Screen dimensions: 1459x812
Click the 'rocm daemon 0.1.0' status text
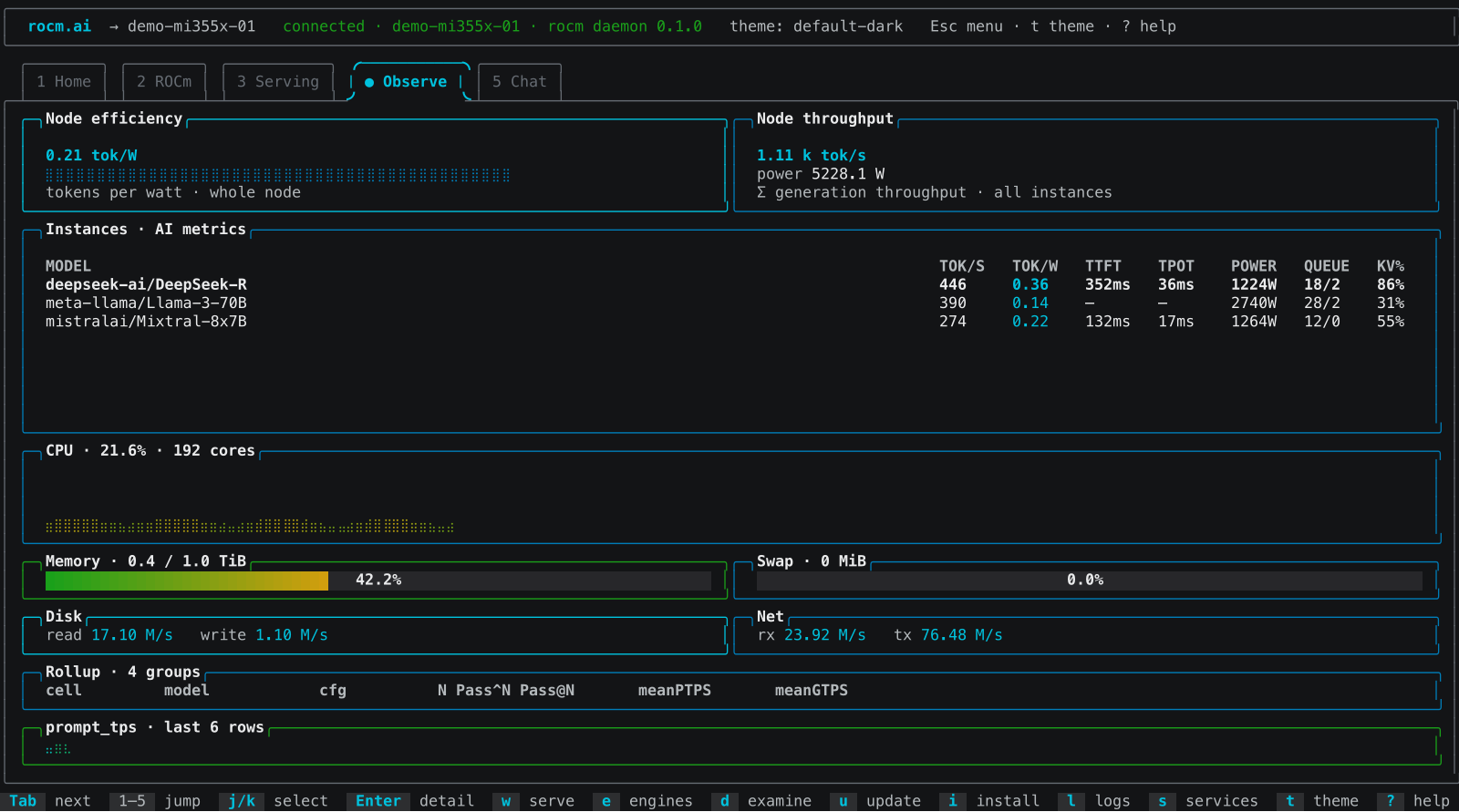[625, 26]
